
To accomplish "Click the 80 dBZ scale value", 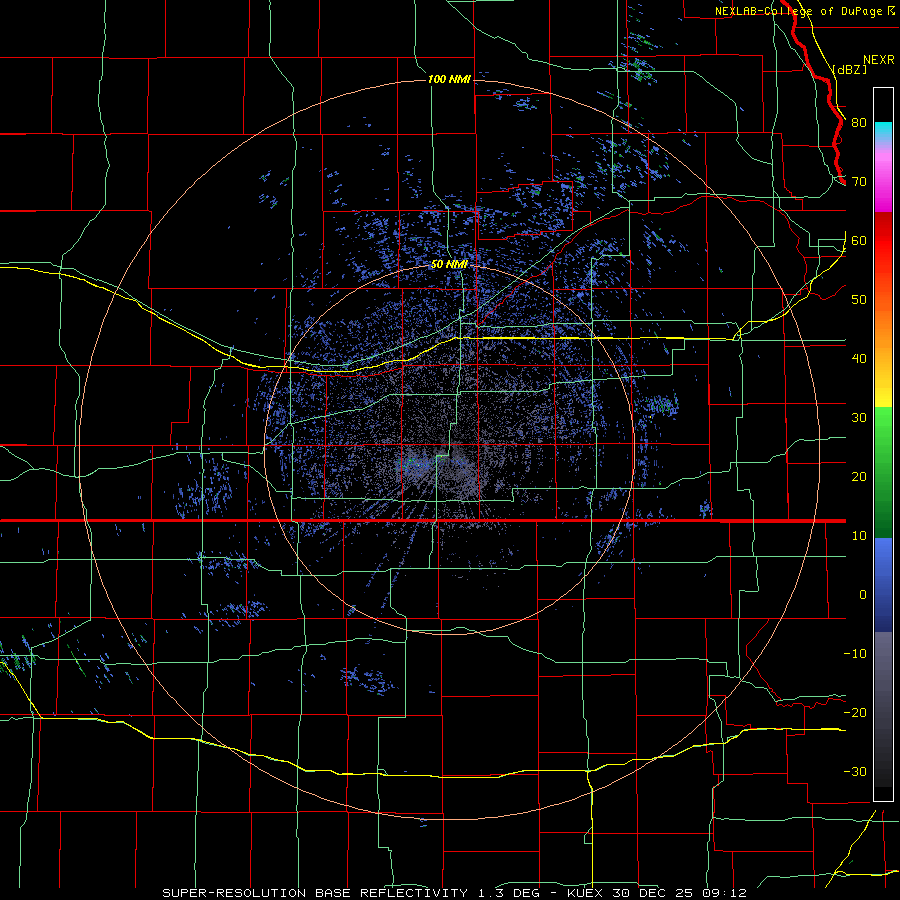I will [x=859, y=122].
